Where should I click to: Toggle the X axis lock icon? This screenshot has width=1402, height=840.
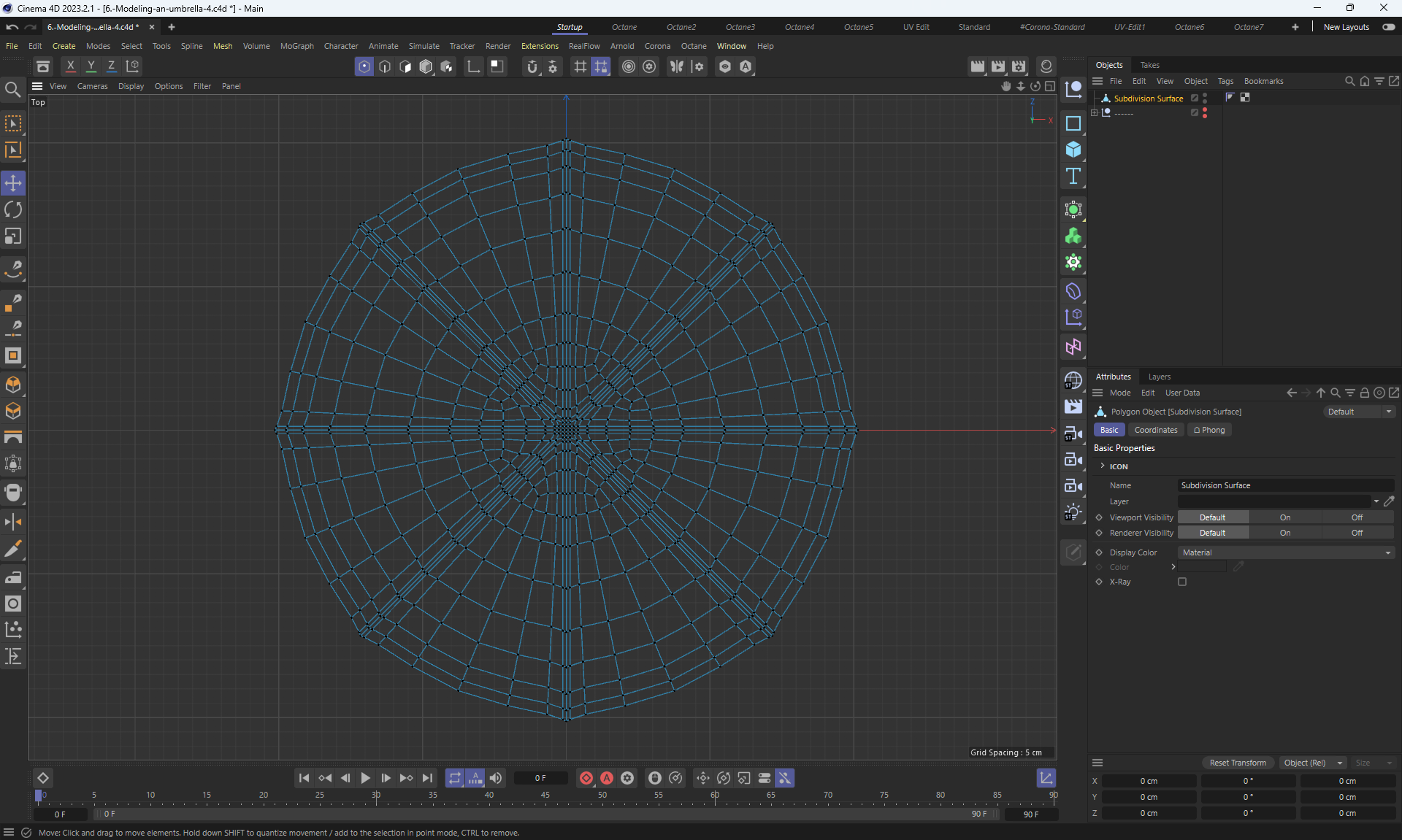coord(70,66)
